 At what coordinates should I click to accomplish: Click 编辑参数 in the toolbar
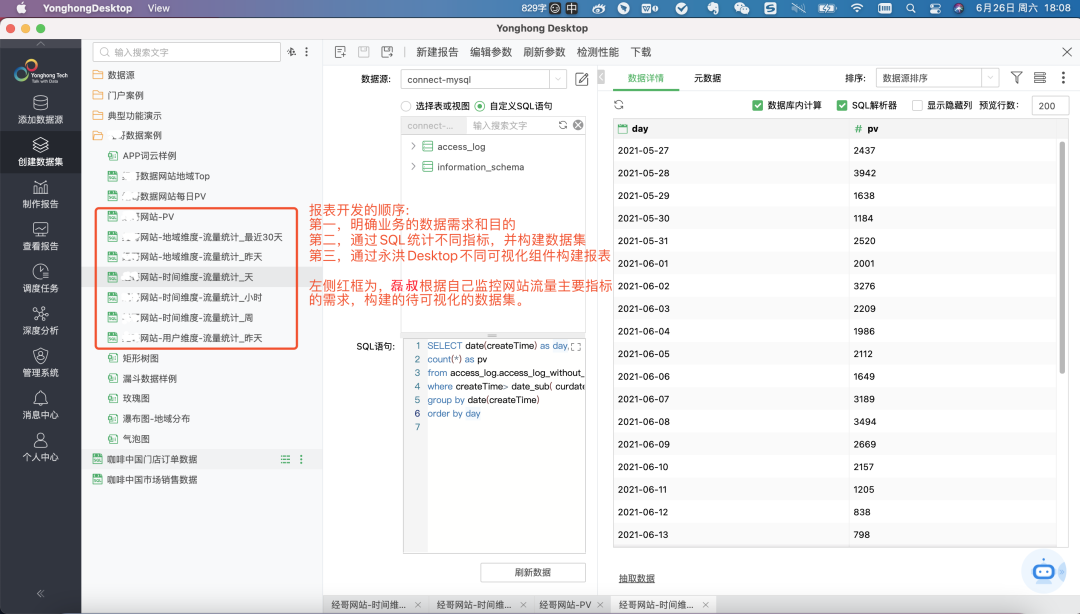pos(491,52)
